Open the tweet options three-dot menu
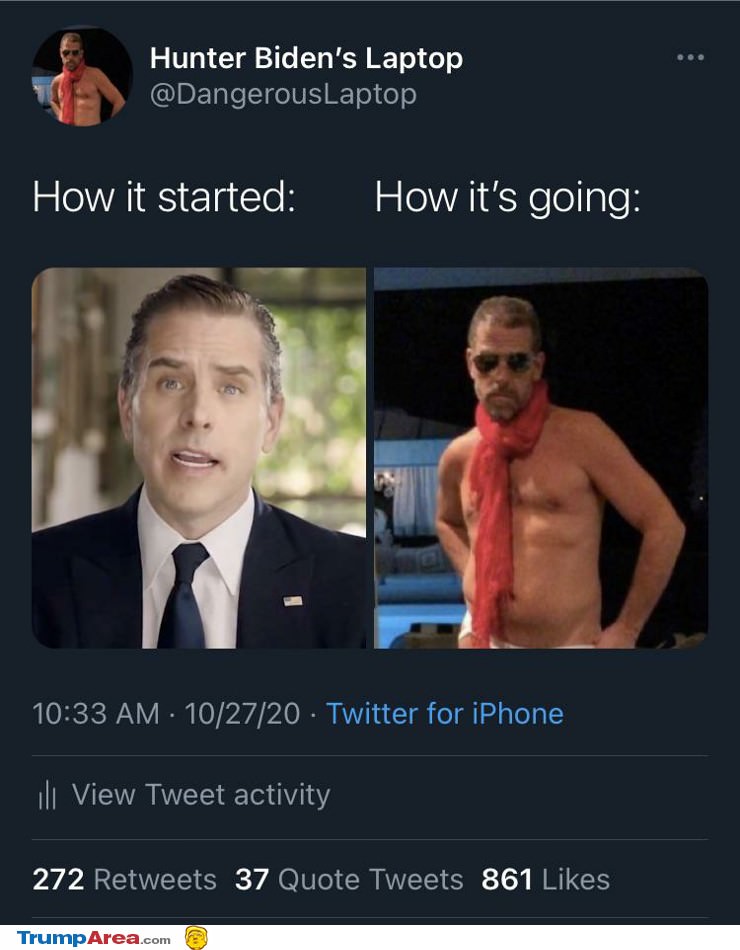The height and width of the screenshot is (950, 740). pyautogui.click(x=689, y=58)
